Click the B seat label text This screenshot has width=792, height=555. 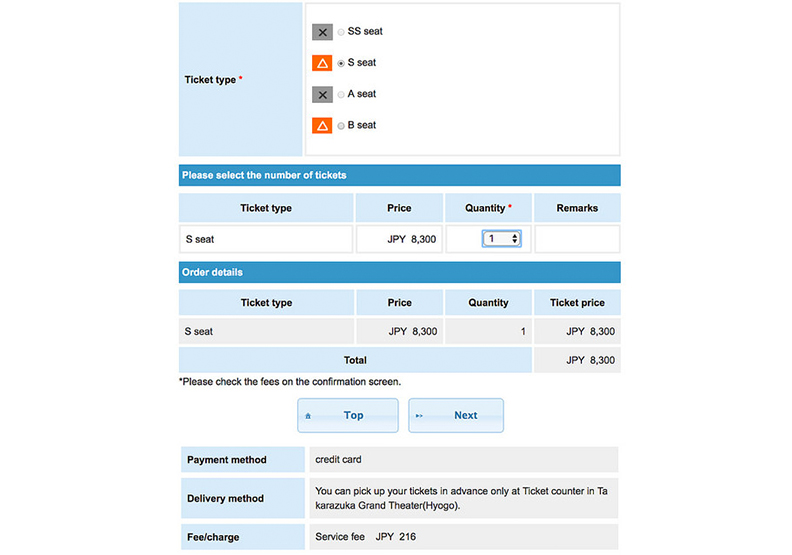coord(362,126)
